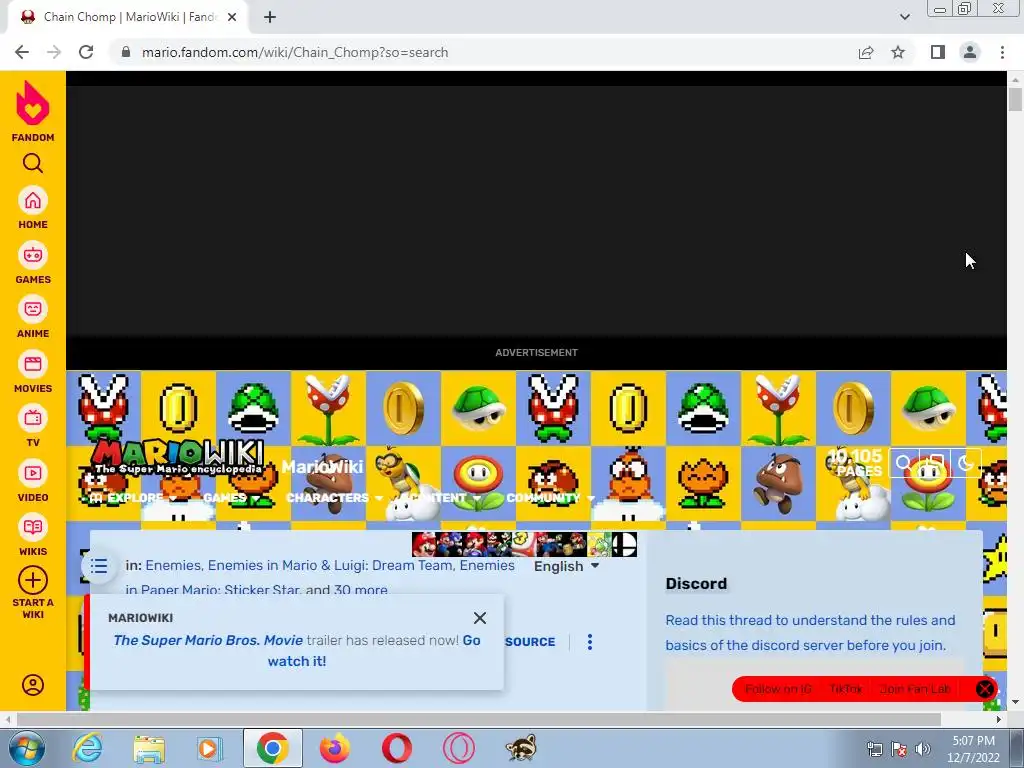The width and height of the screenshot is (1024, 768).
Task: Open the Movies section in sidebar
Action: [x=33, y=372]
